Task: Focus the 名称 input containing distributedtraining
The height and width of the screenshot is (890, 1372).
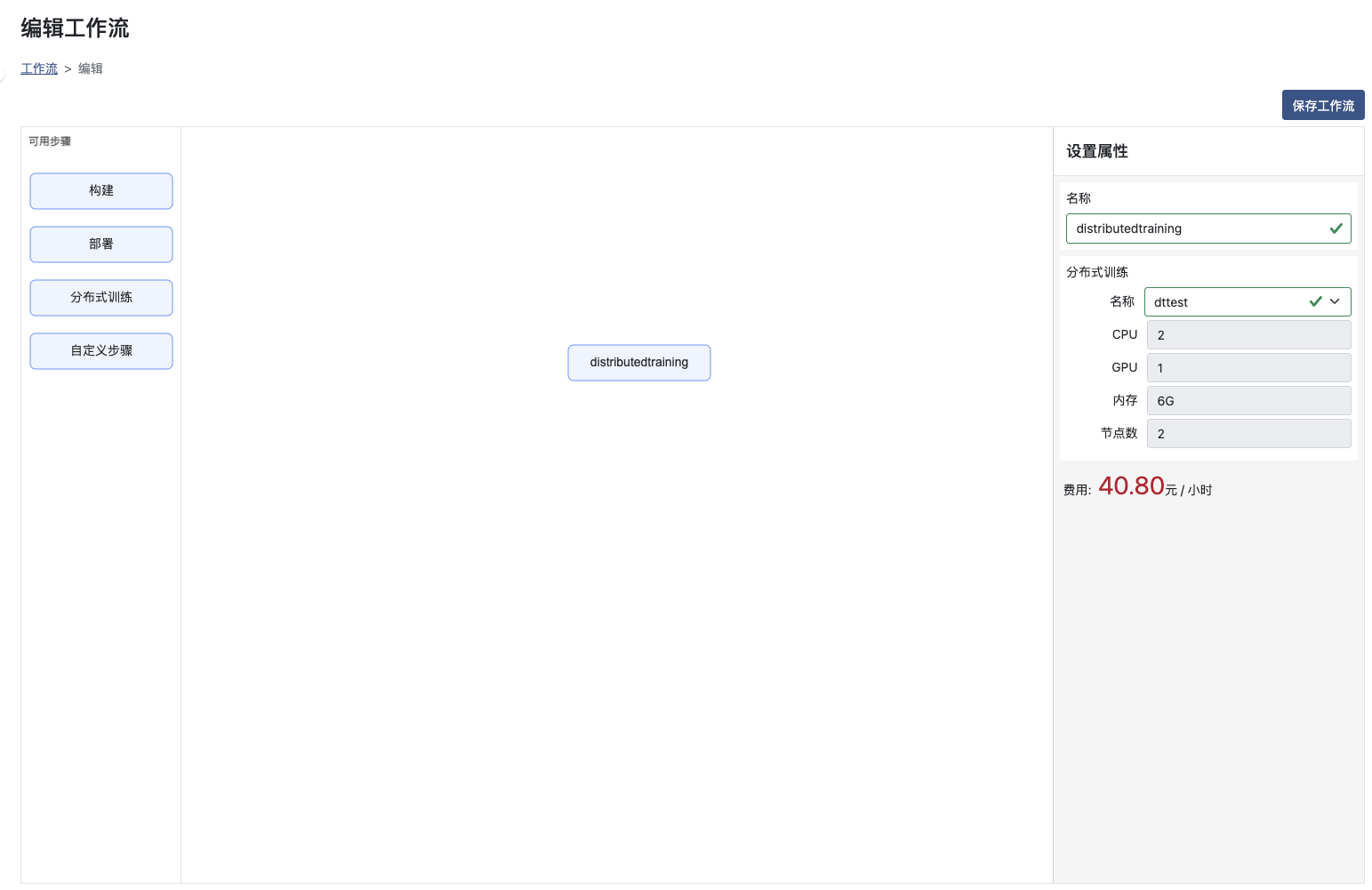Action: (1191, 229)
